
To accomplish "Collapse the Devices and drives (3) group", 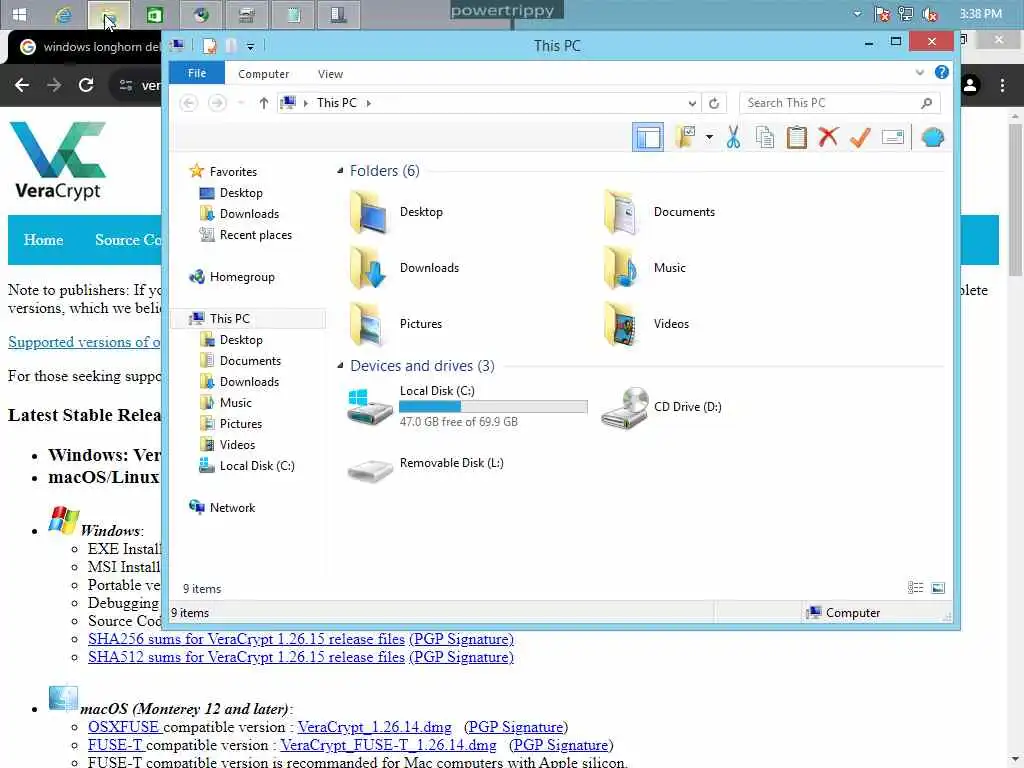I will 340,366.
